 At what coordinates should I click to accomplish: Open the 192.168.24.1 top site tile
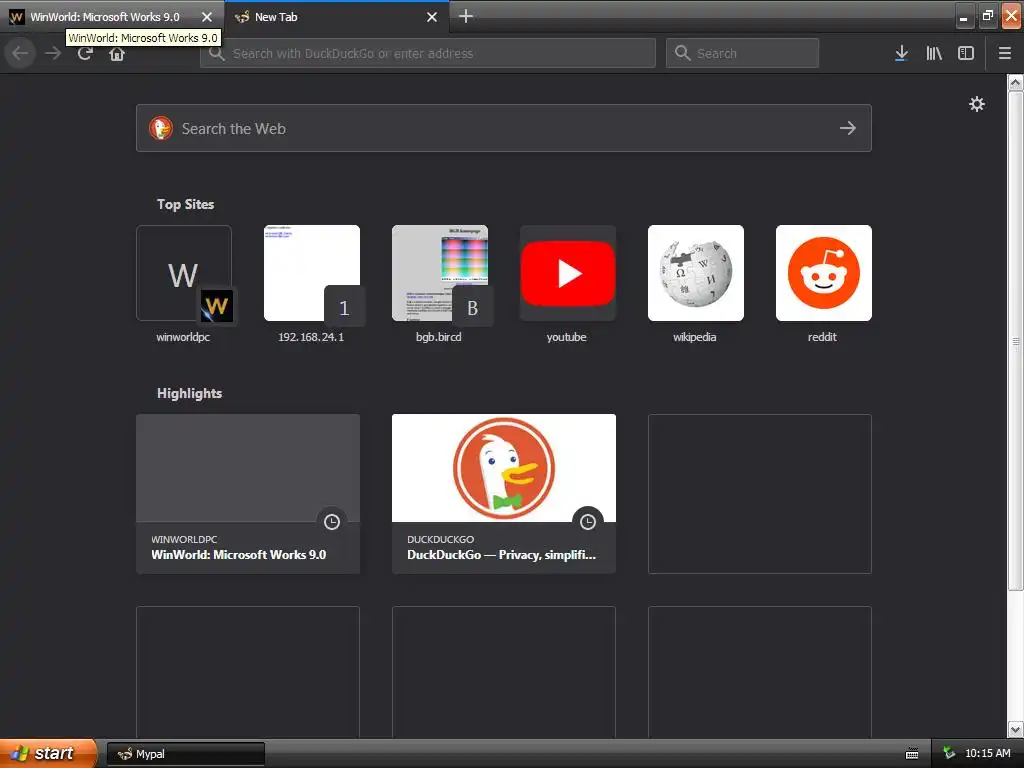coord(312,273)
